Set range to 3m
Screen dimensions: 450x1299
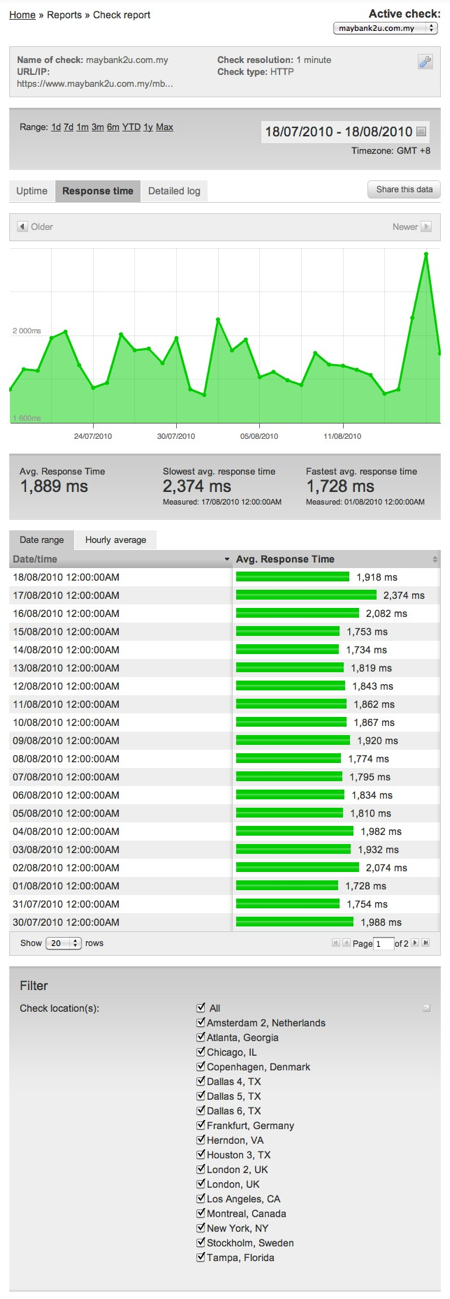coord(98,127)
